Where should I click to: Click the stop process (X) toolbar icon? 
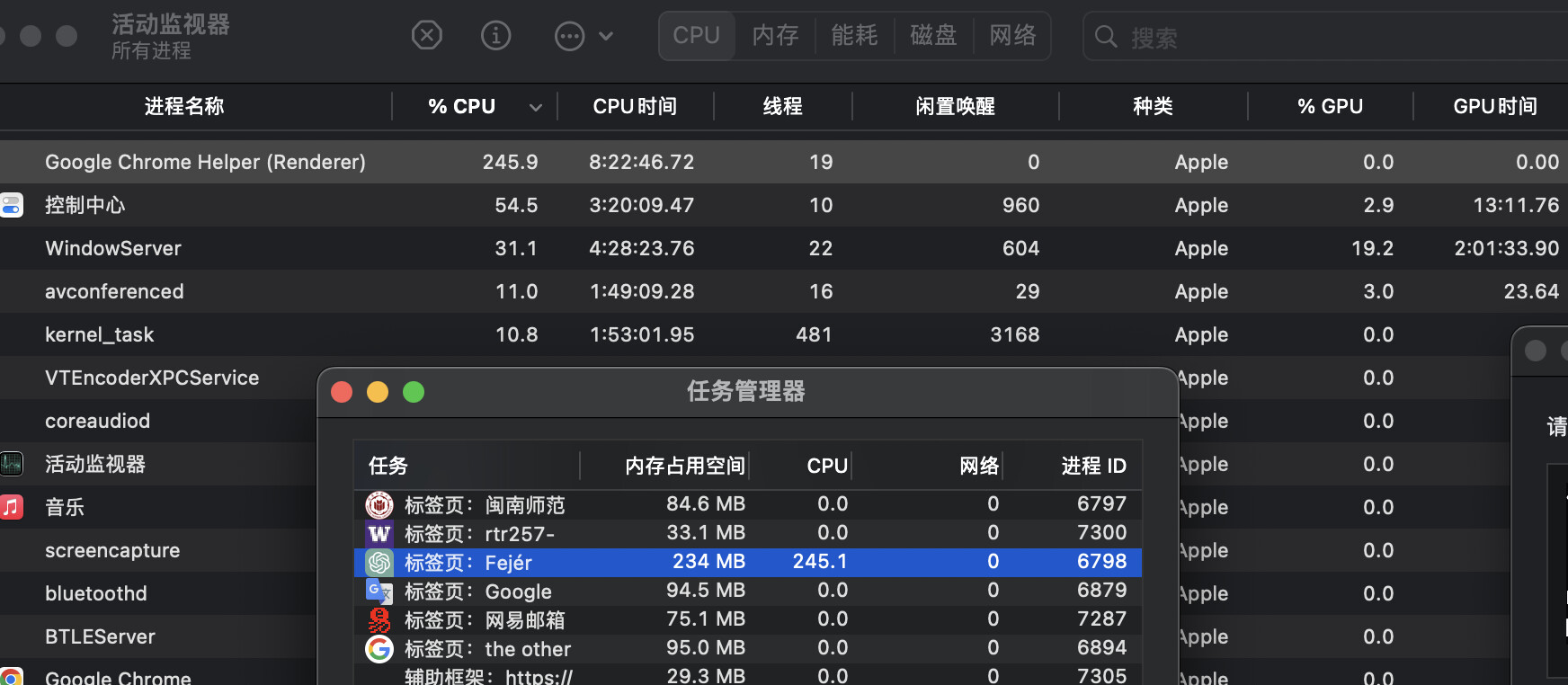tap(427, 36)
